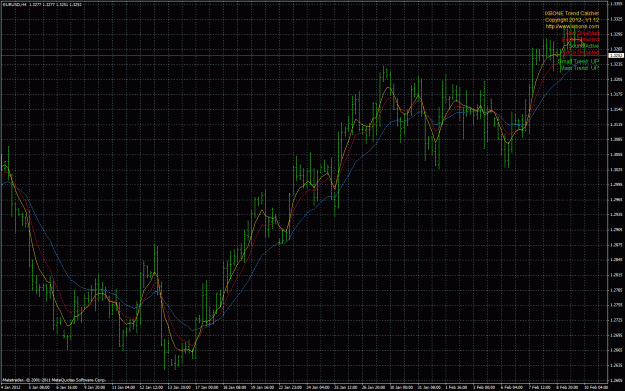
Task: Click the '12 Jan 12:00' time axis label
Action: click(151, 387)
